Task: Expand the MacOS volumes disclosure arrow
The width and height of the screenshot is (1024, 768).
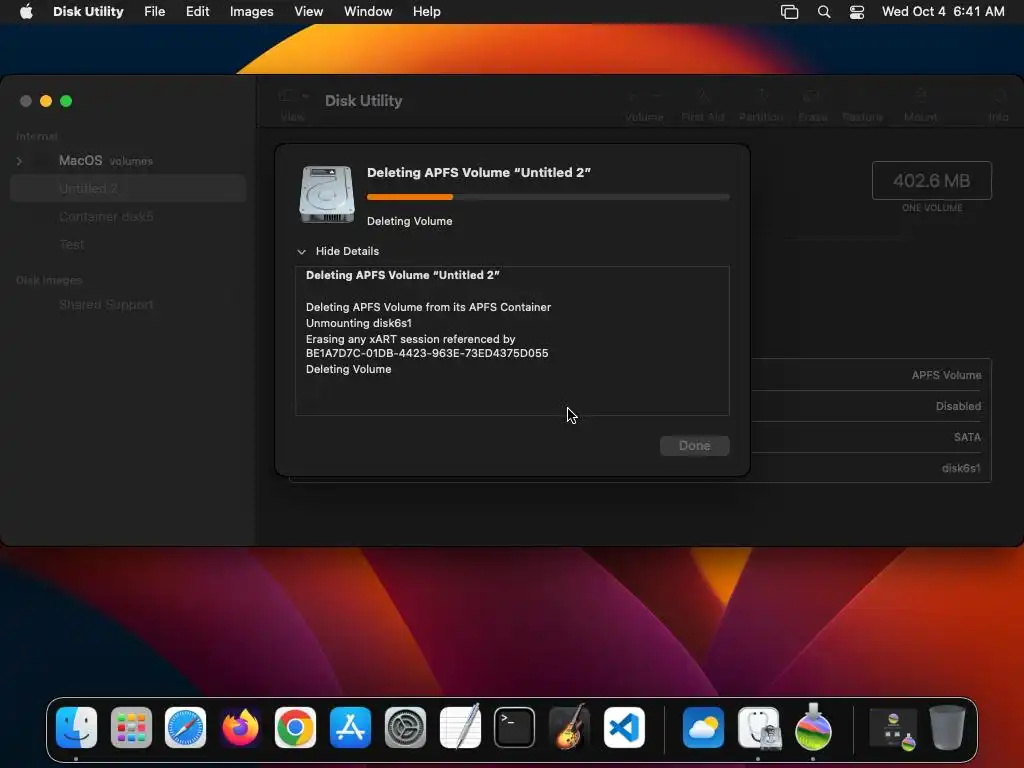Action: pyautogui.click(x=20, y=161)
